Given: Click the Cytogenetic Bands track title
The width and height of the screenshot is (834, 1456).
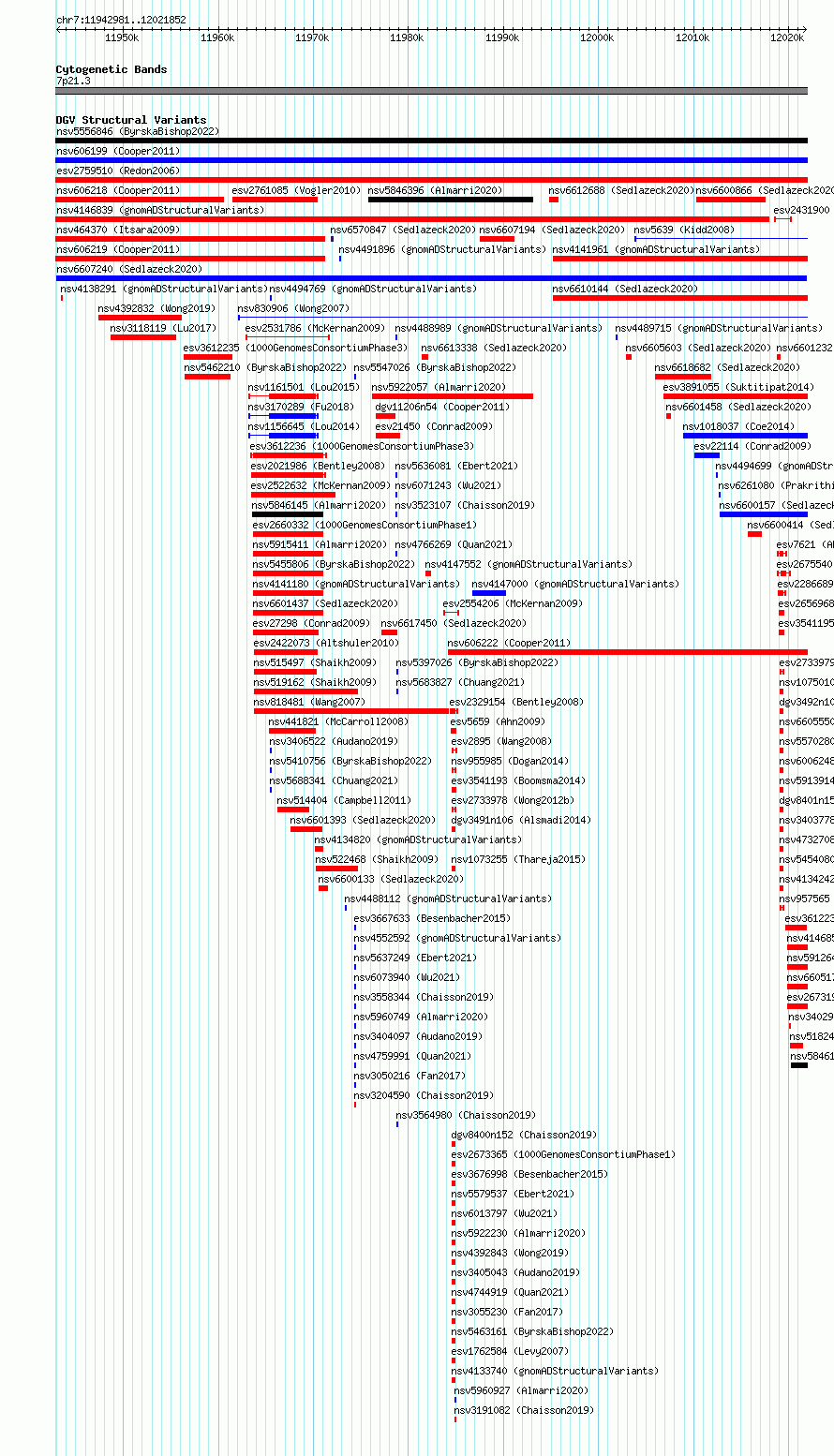Looking at the screenshot, I should [112, 69].
